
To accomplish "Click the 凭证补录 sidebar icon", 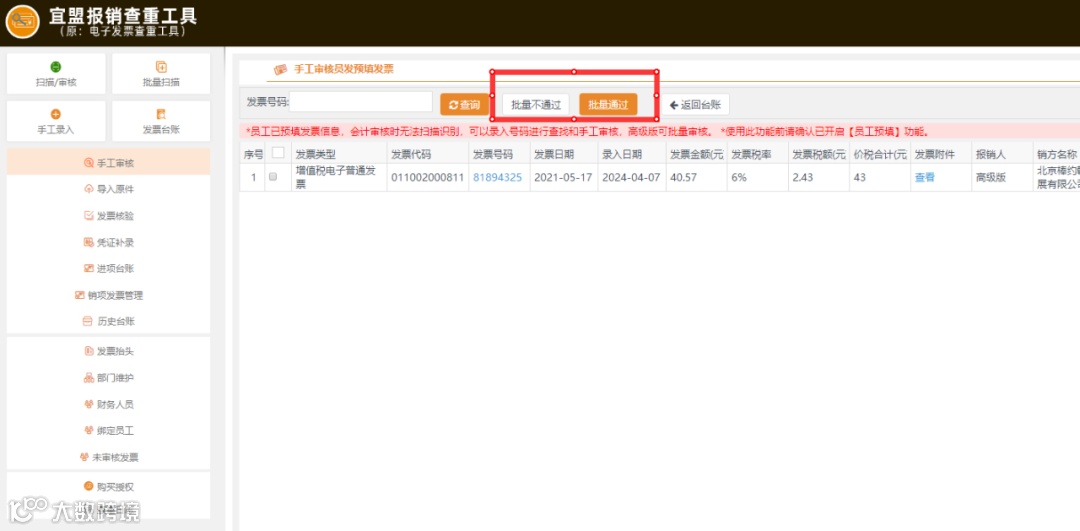I will 88,242.
